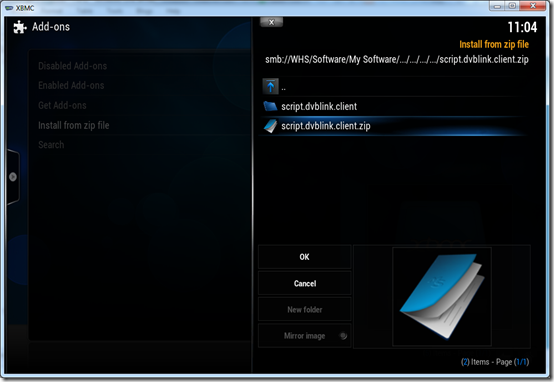
Task: Click the script.dvblink.client folder icon
Action: [270, 106]
